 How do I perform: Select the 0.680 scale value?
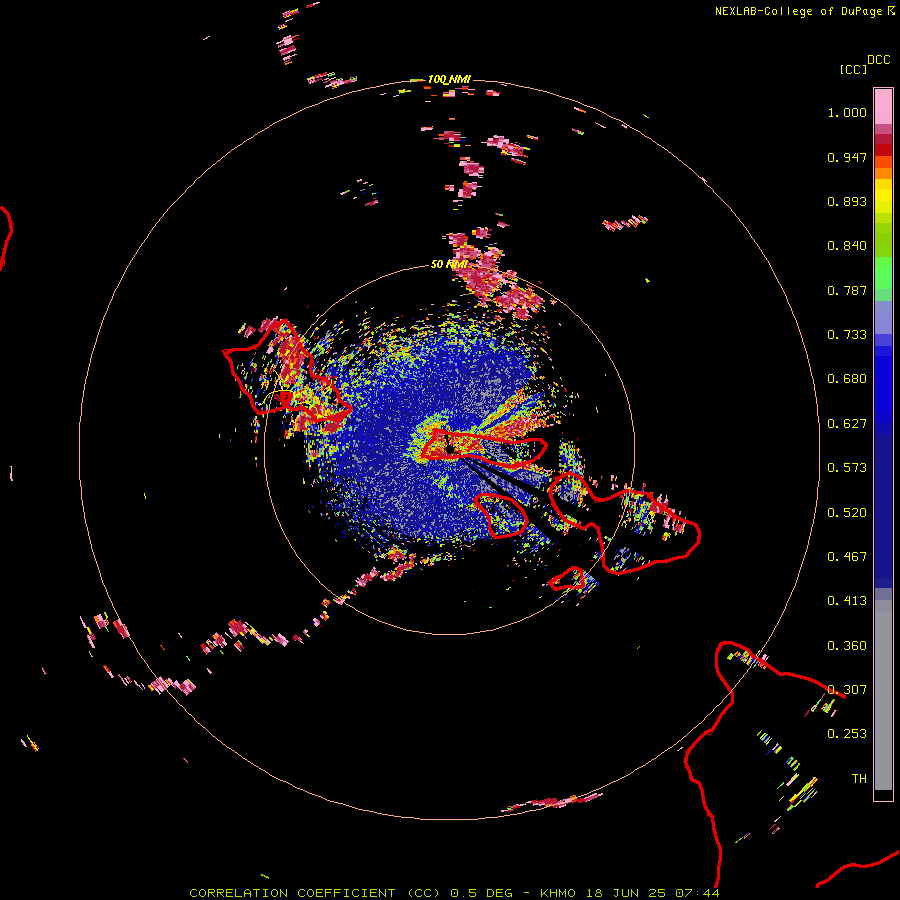[x=847, y=379]
